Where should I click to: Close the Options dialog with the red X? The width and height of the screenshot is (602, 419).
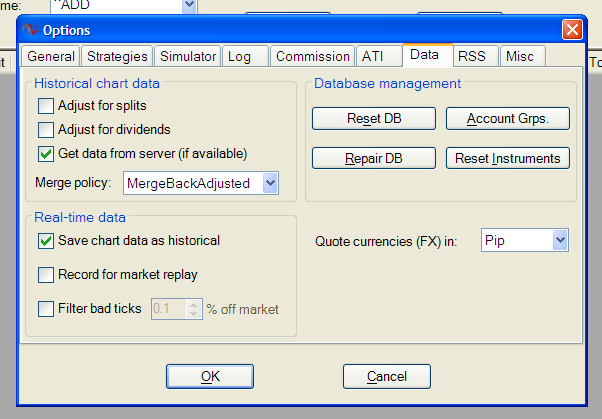572,30
